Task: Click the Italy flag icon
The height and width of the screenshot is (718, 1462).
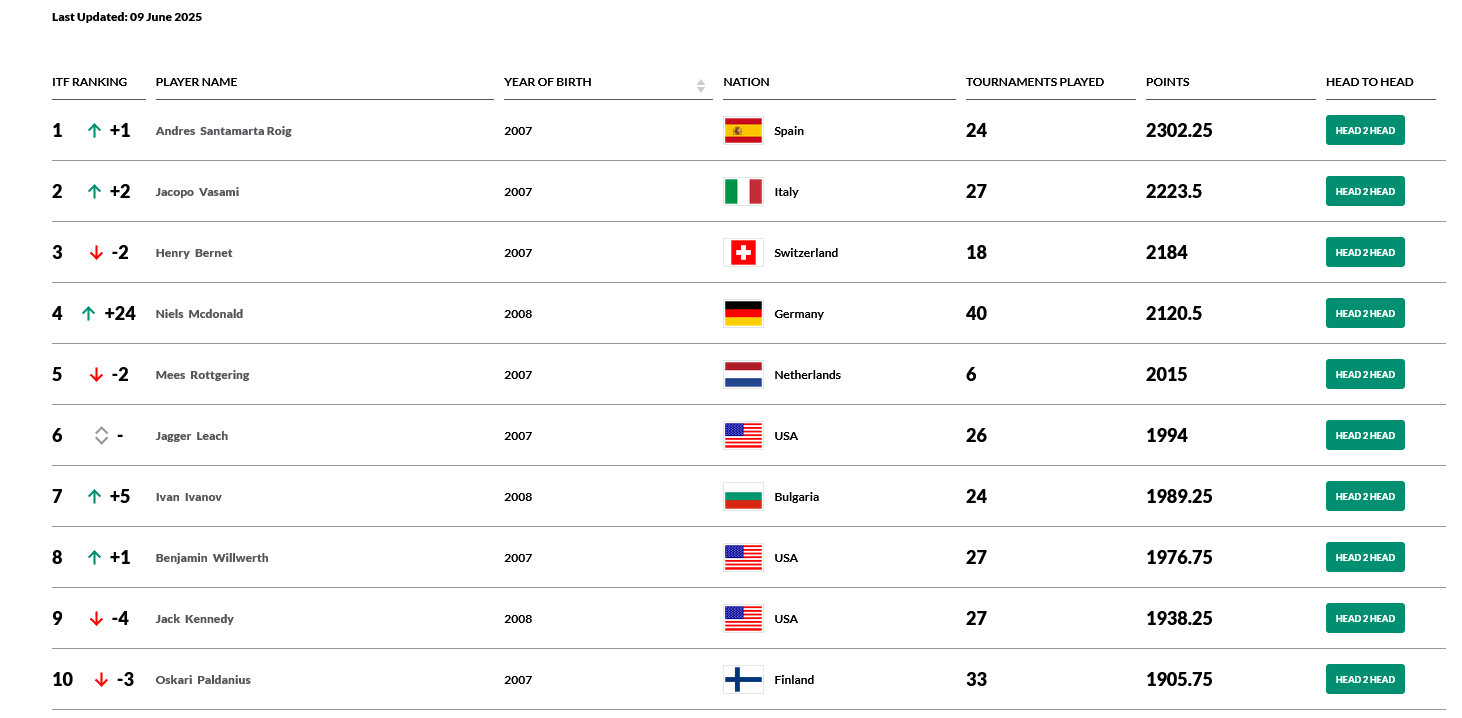Action: coord(743,192)
